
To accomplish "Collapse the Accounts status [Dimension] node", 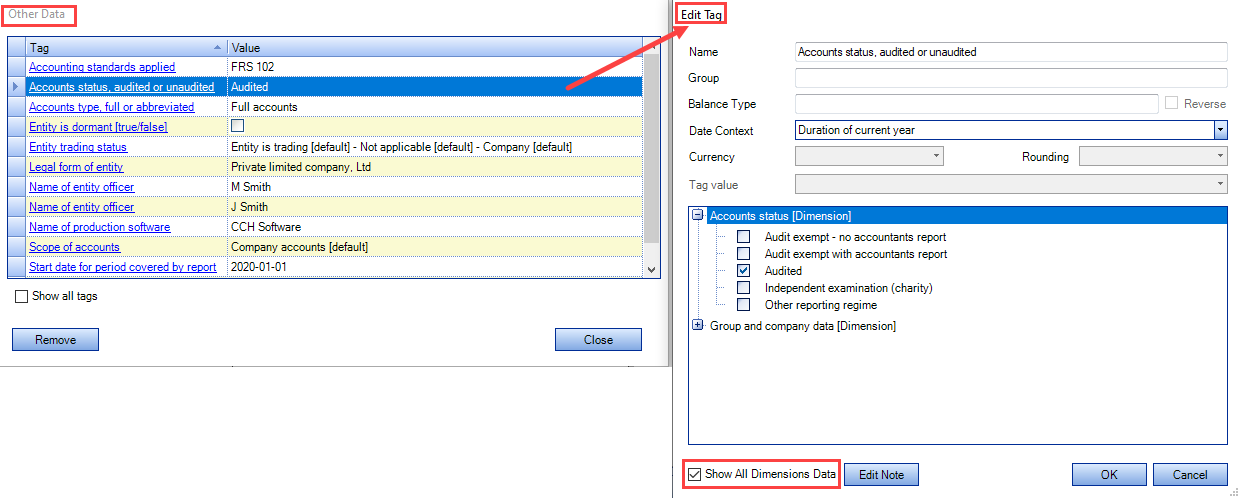I will 698,215.
